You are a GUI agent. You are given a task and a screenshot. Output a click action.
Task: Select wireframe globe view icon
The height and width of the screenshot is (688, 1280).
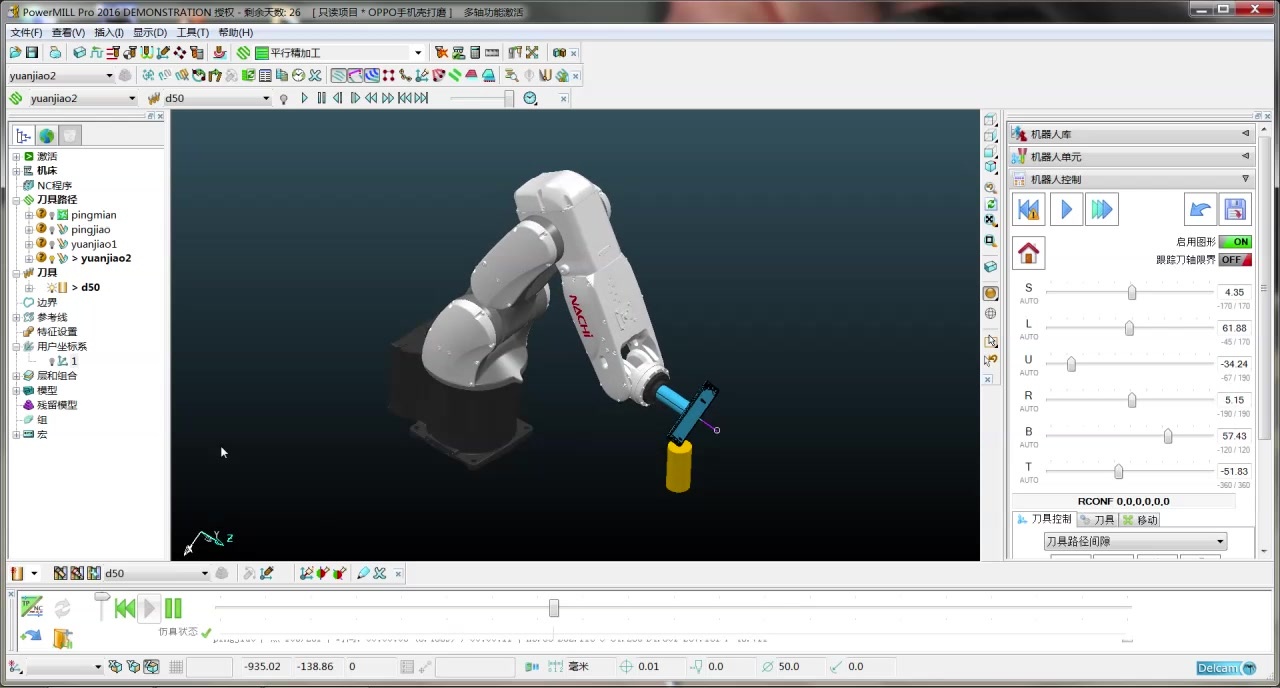(x=990, y=313)
